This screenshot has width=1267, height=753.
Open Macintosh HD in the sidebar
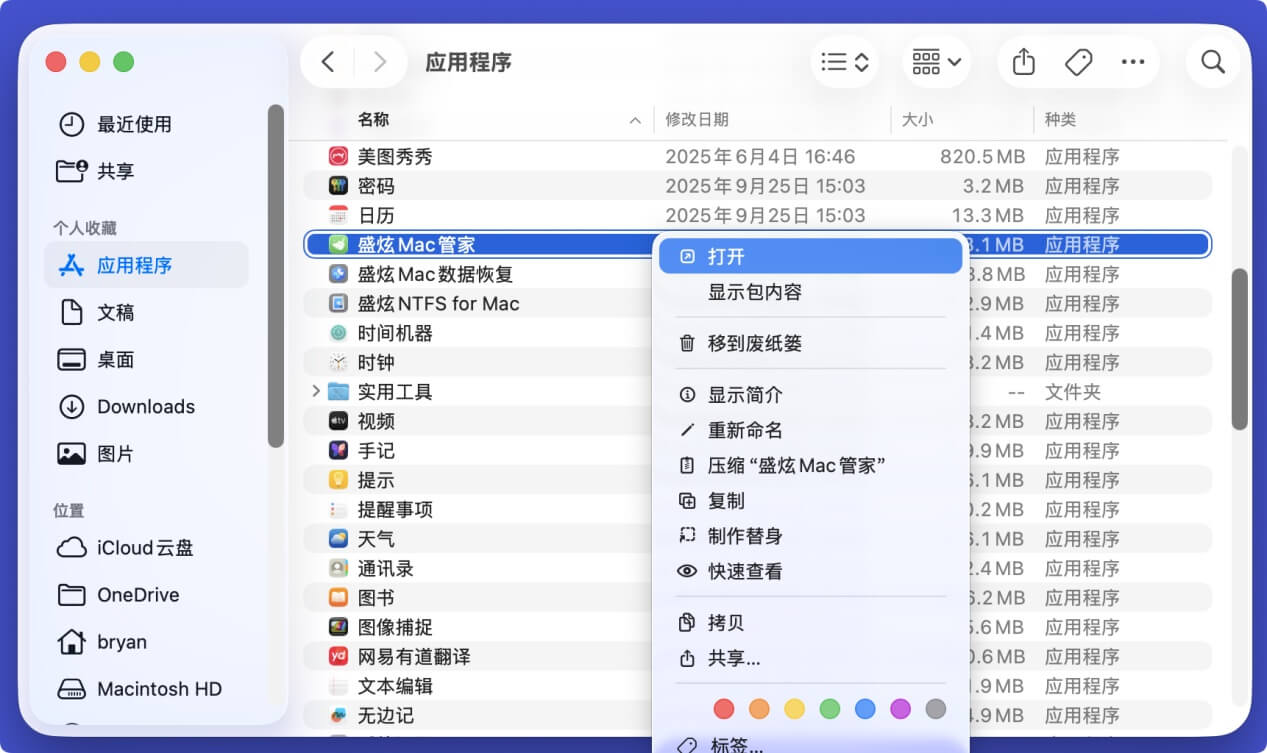click(149, 689)
